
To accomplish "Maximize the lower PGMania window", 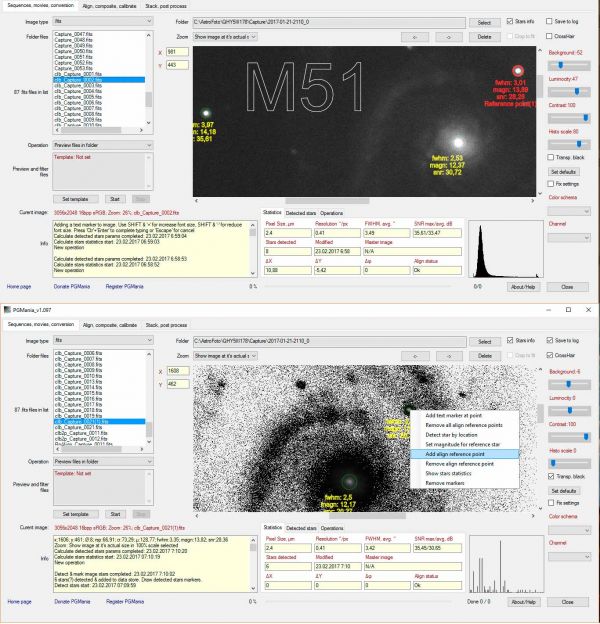I will point(569,310).
